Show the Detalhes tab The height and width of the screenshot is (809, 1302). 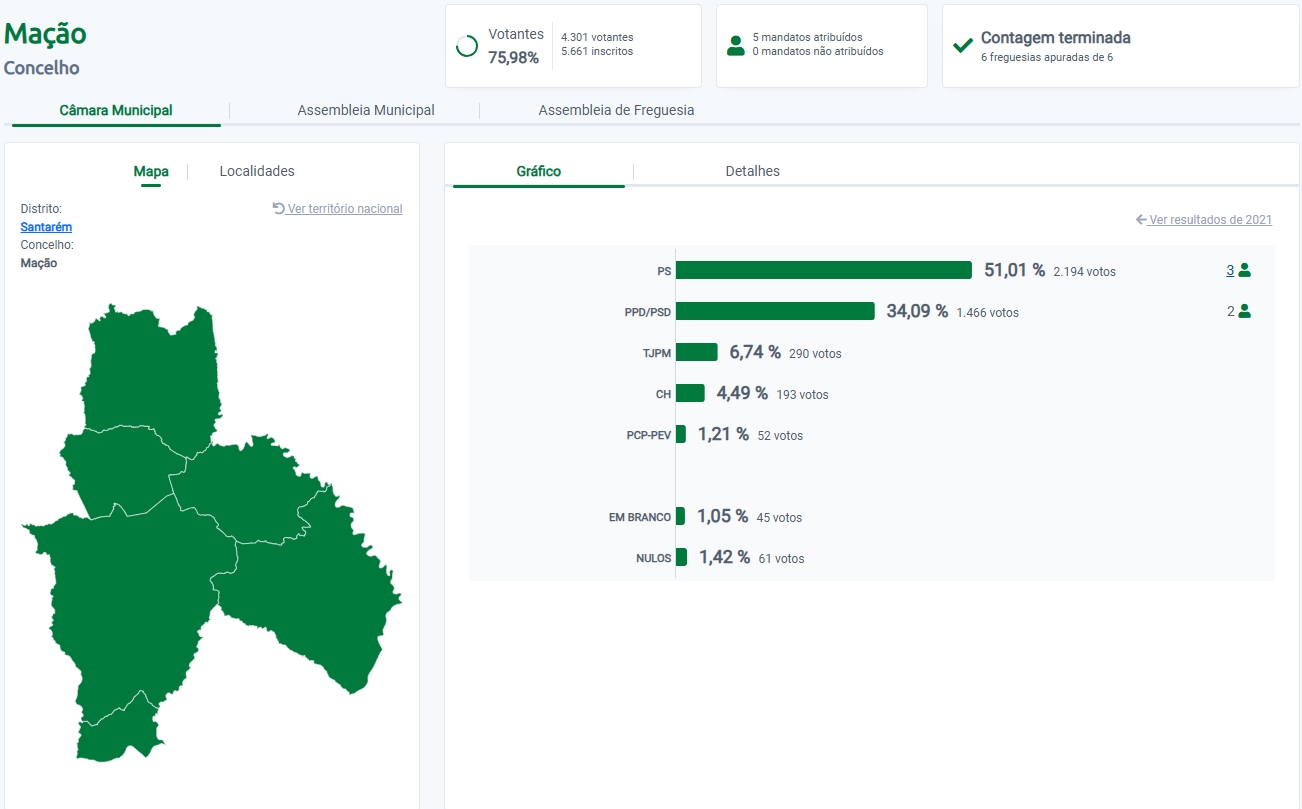[752, 171]
